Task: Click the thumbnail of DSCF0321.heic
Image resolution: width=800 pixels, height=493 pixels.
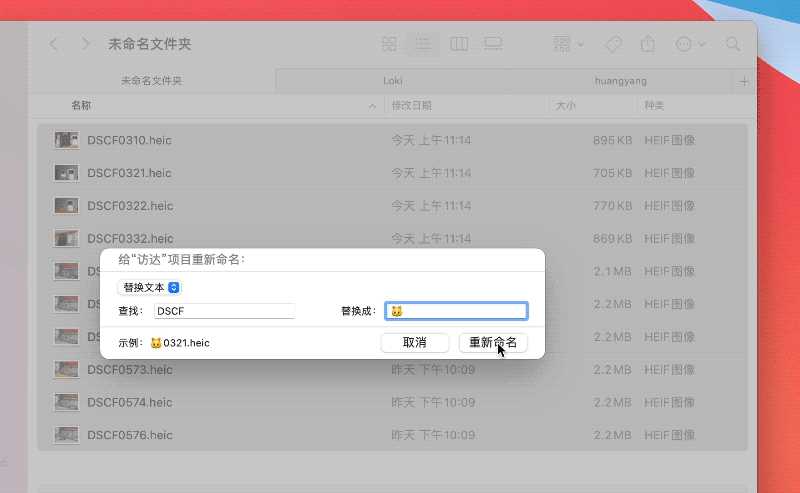Action: tap(67, 173)
